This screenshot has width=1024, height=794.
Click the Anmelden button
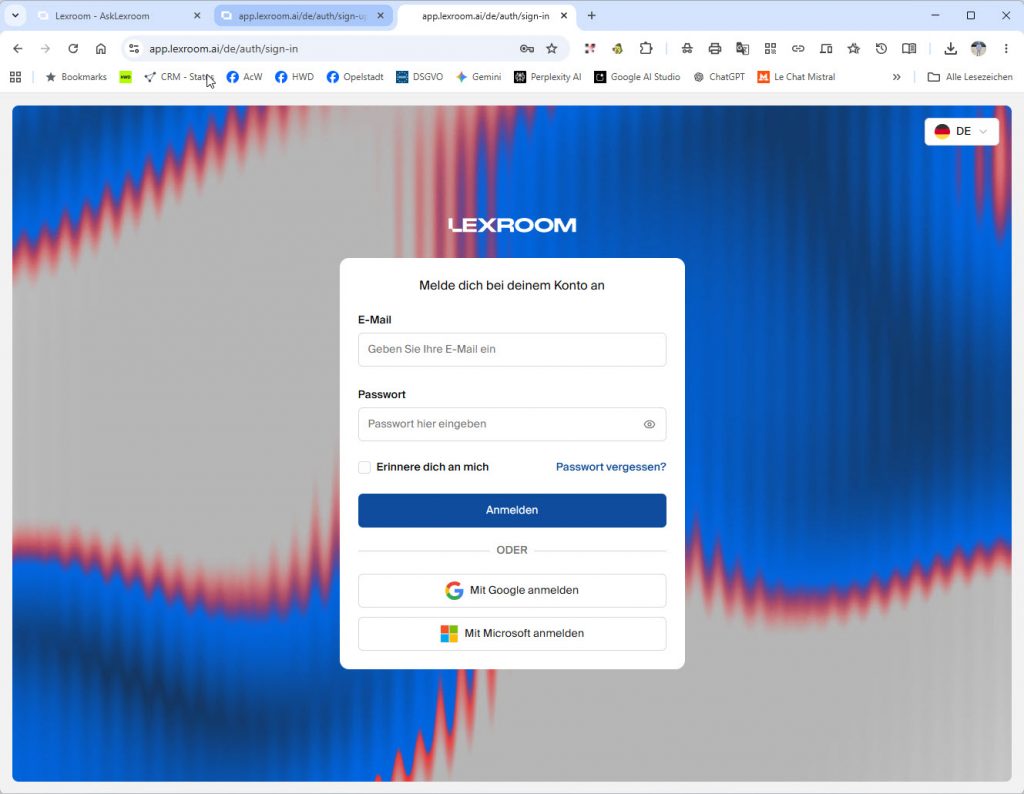point(512,510)
